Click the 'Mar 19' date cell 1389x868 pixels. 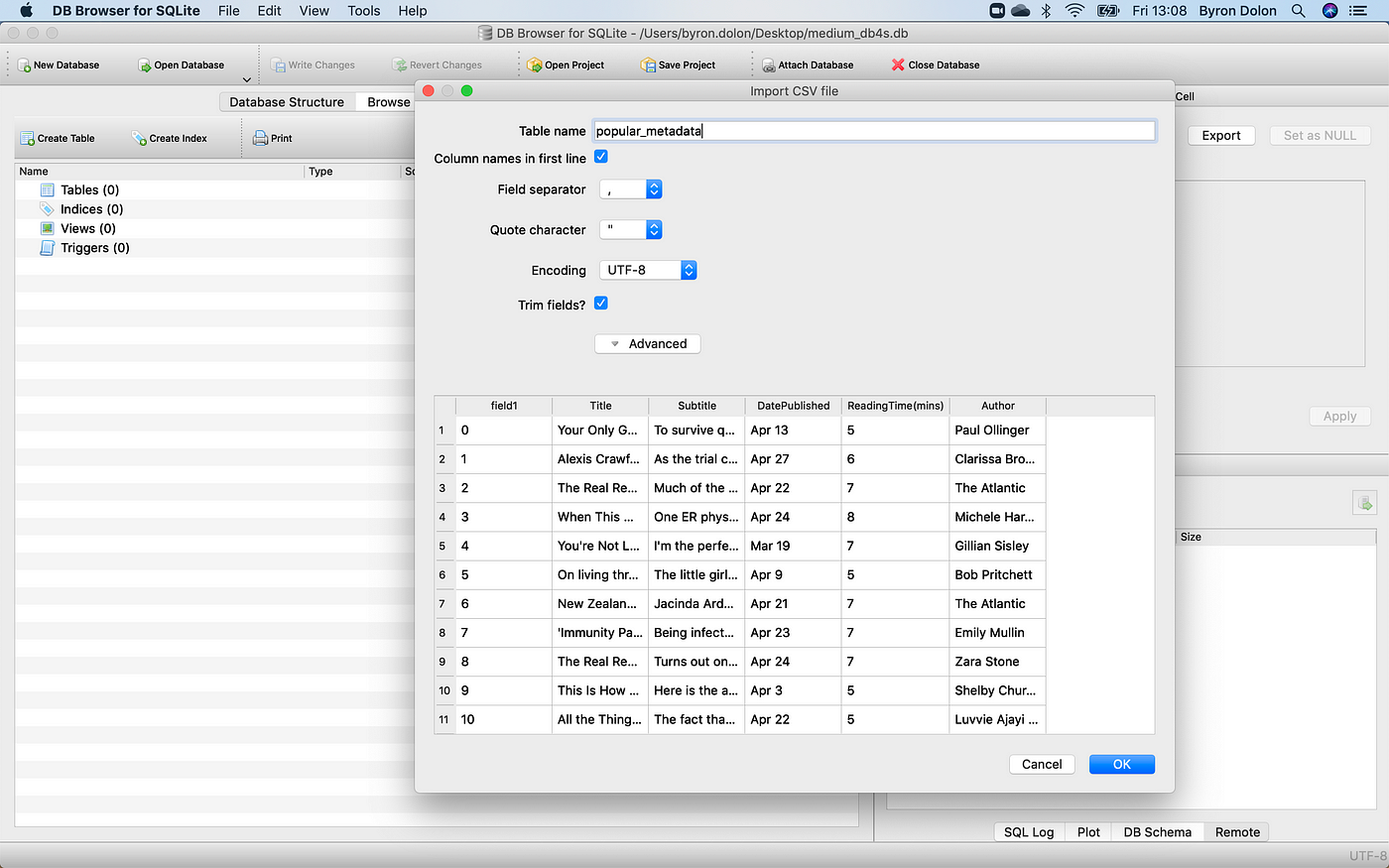793,546
